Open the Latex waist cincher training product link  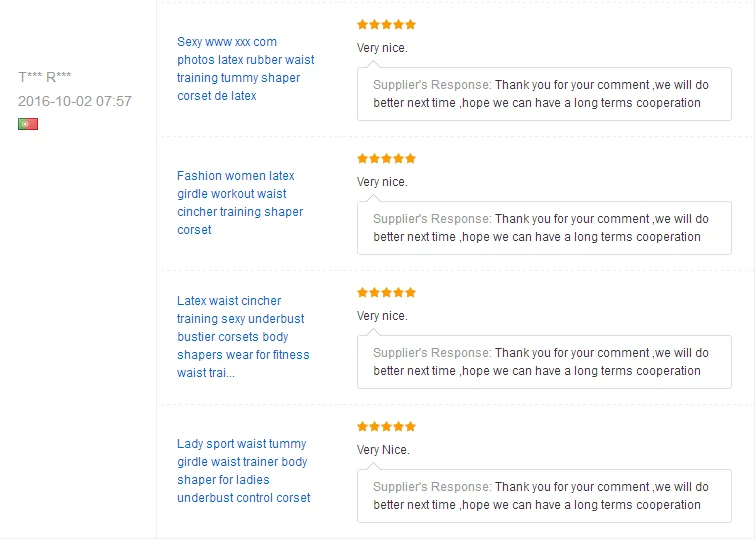click(x=243, y=337)
